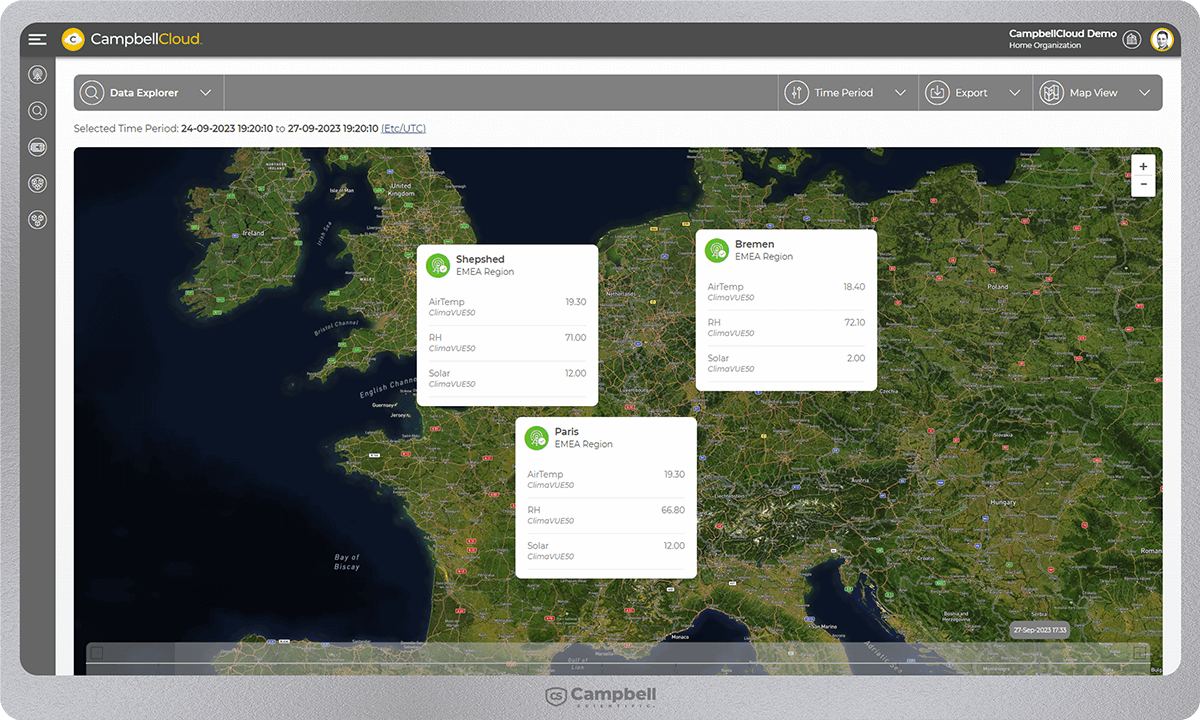
Task: Click the organization building icon
Action: tap(1131, 39)
